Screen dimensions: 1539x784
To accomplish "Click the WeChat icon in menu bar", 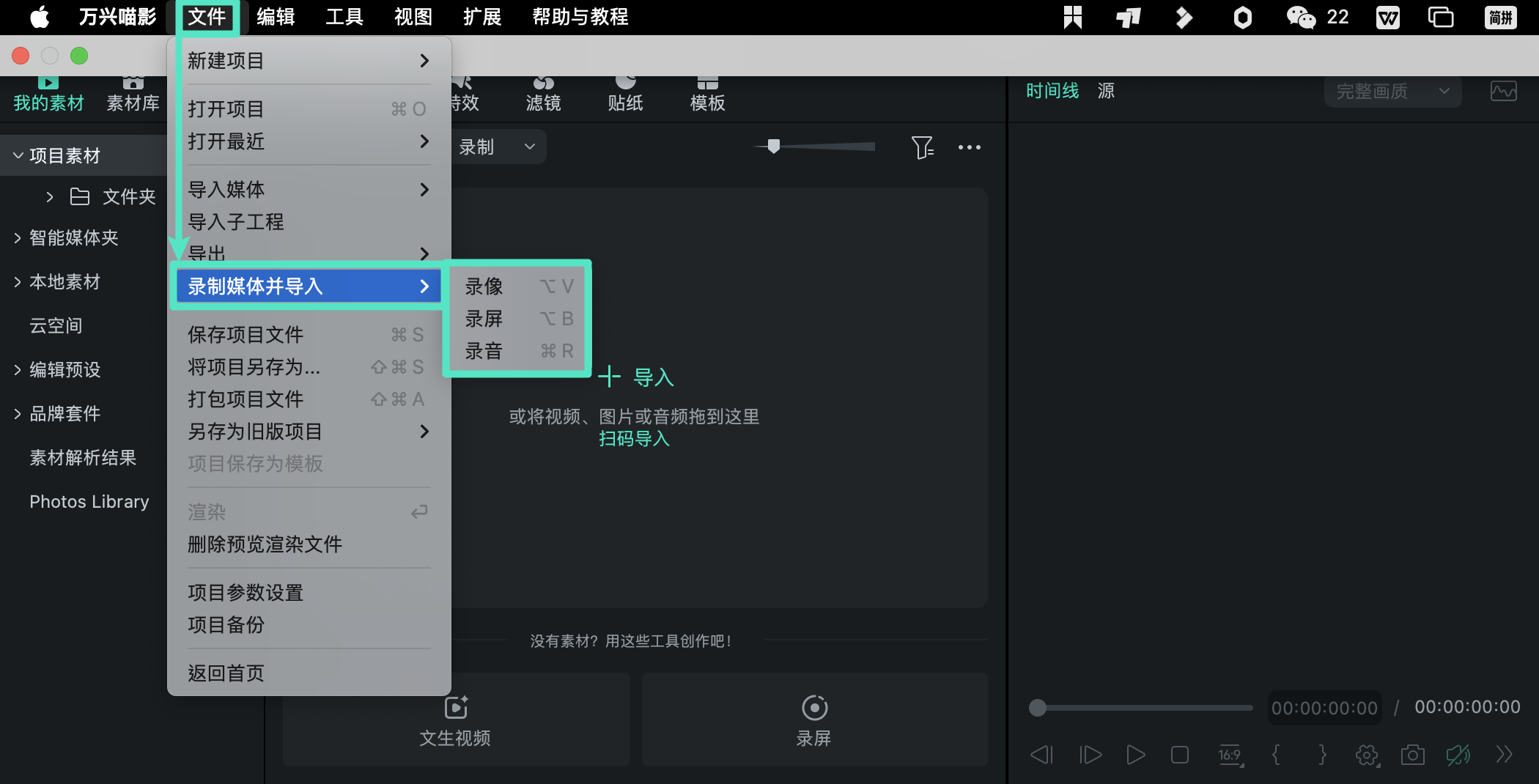I will 1301,17.
